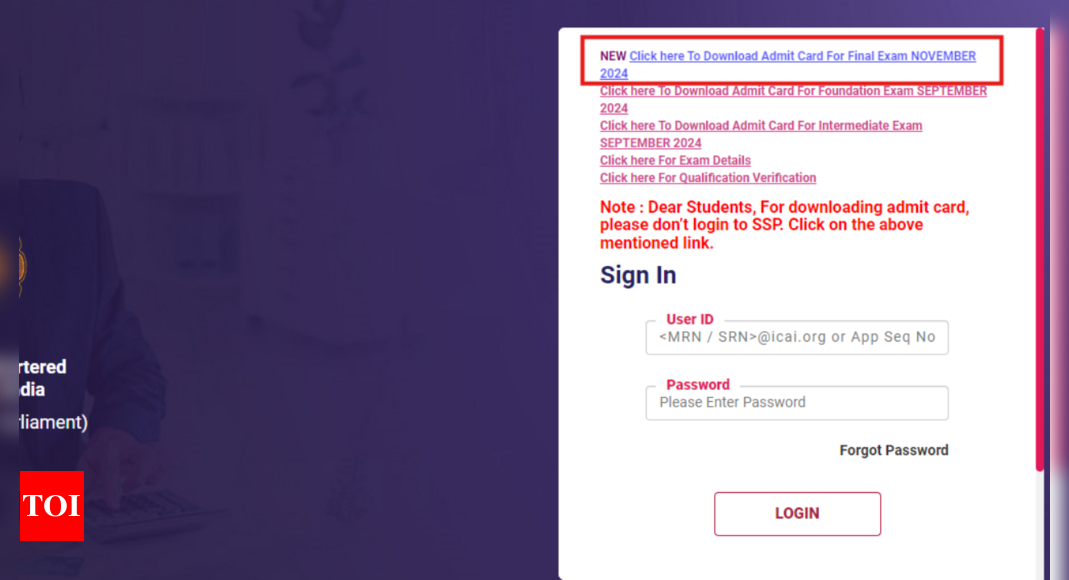Click the NEW badge before the first link
The width and height of the screenshot is (1069, 580).
[613, 56]
